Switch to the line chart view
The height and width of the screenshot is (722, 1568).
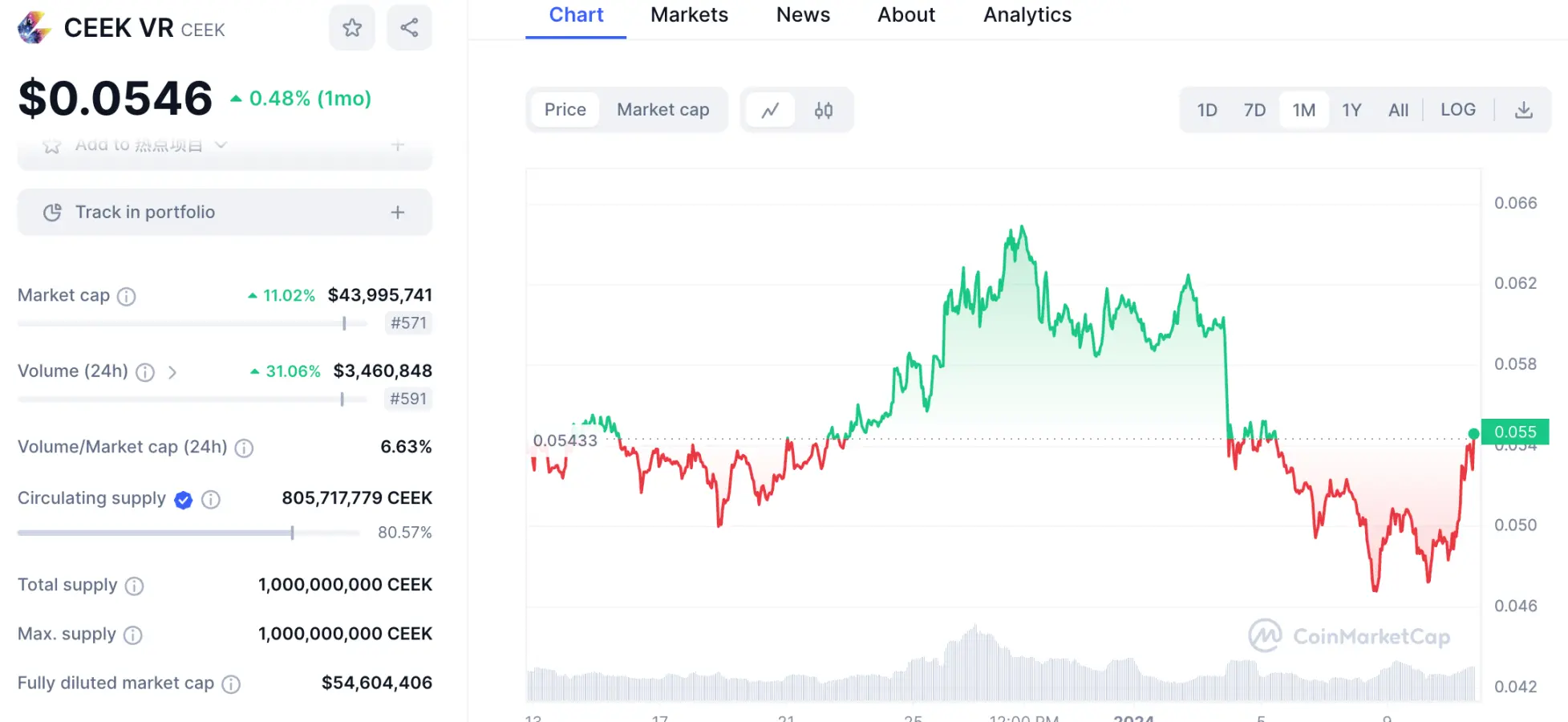tap(770, 110)
